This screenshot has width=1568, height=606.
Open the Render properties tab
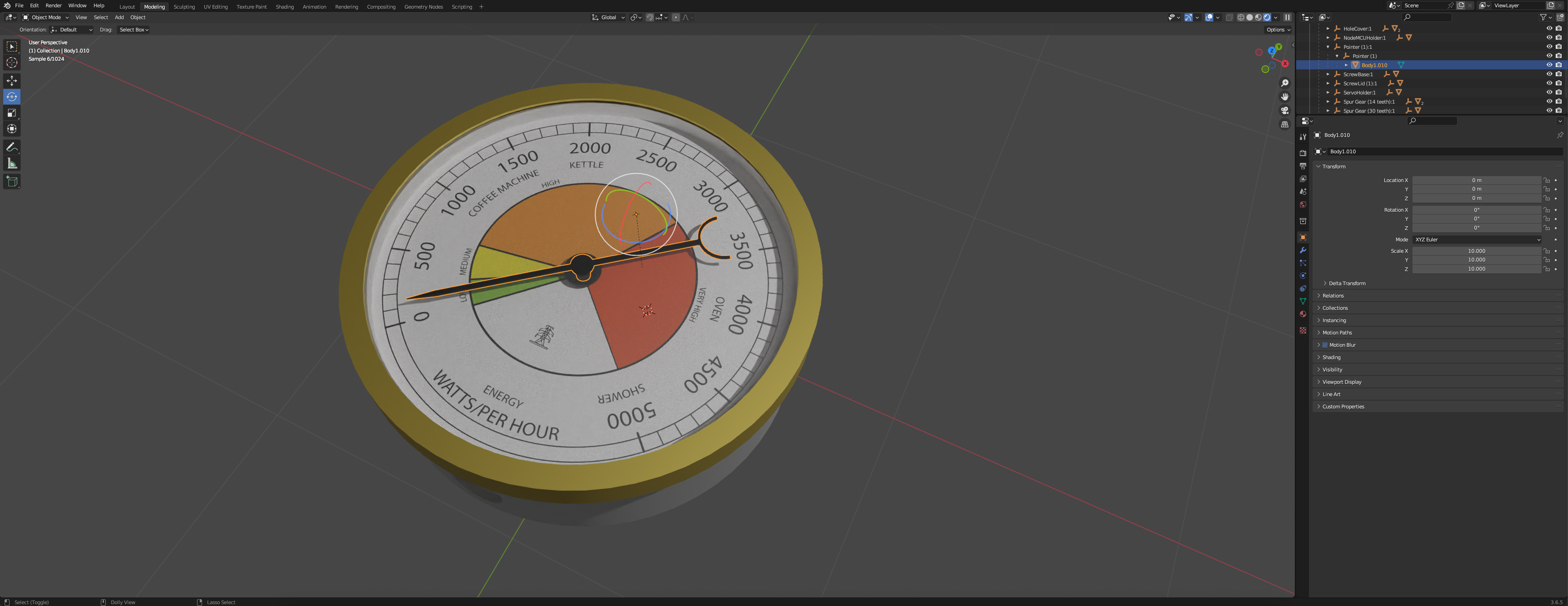[x=1303, y=153]
